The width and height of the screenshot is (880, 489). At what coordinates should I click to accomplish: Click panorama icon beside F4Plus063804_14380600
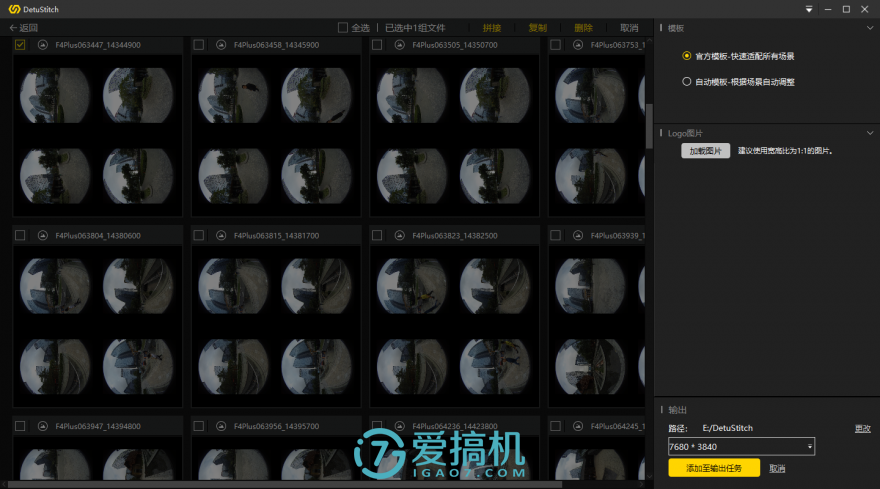(43, 235)
